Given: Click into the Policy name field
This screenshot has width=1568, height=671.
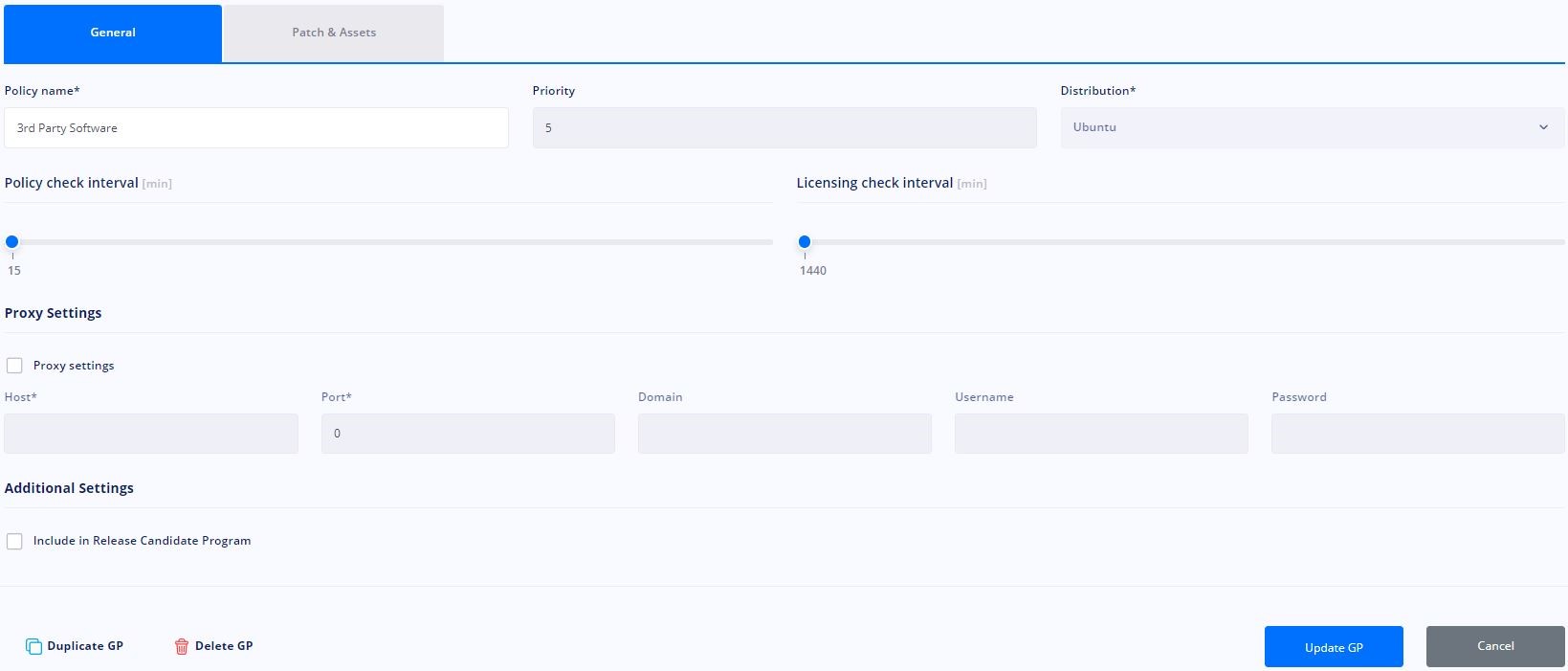Looking at the screenshot, I should pos(256,127).
